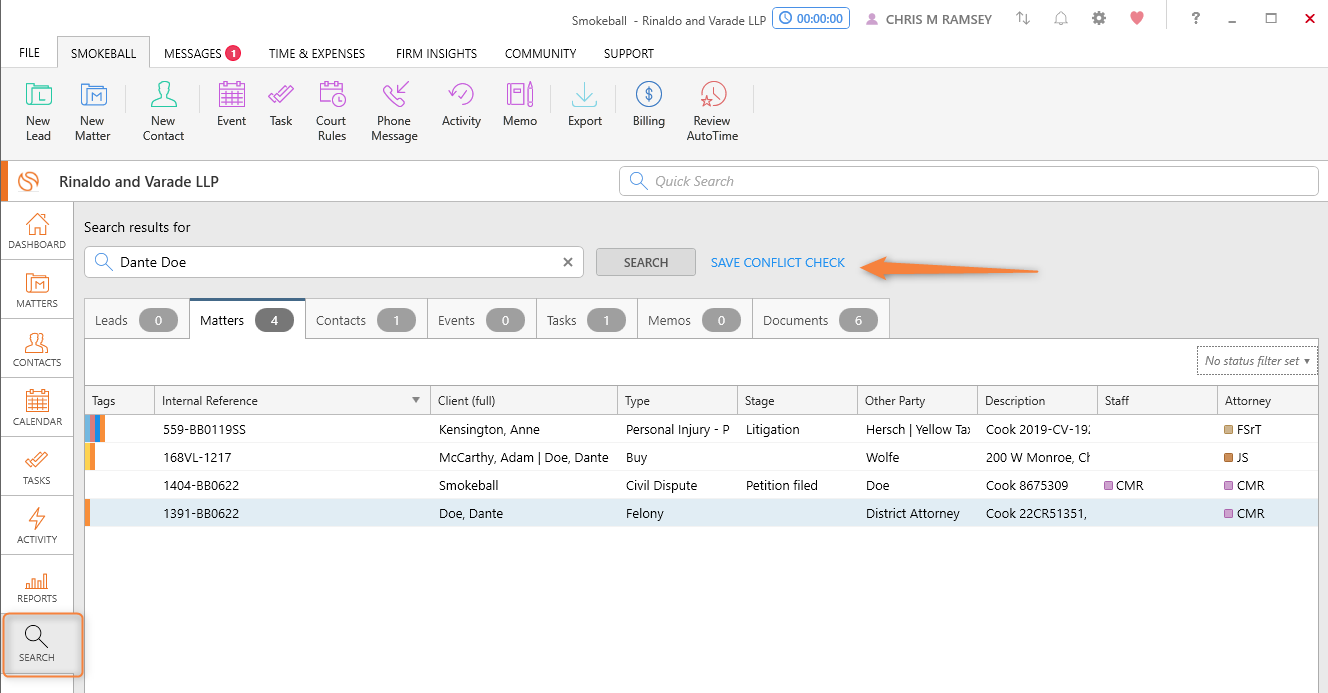Create a Memo from the ribbon
Viewport: 1328px width, 693px height.
(x=520, y=104)
